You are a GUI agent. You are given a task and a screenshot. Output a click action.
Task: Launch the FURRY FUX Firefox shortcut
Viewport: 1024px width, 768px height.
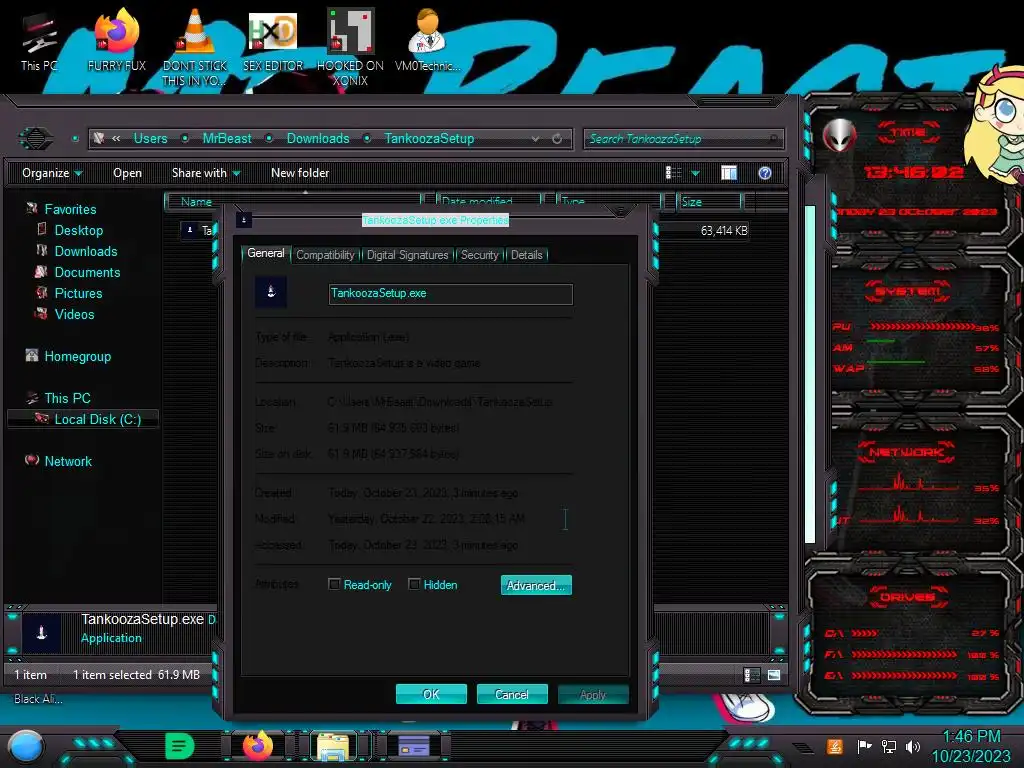pos(117,40)
